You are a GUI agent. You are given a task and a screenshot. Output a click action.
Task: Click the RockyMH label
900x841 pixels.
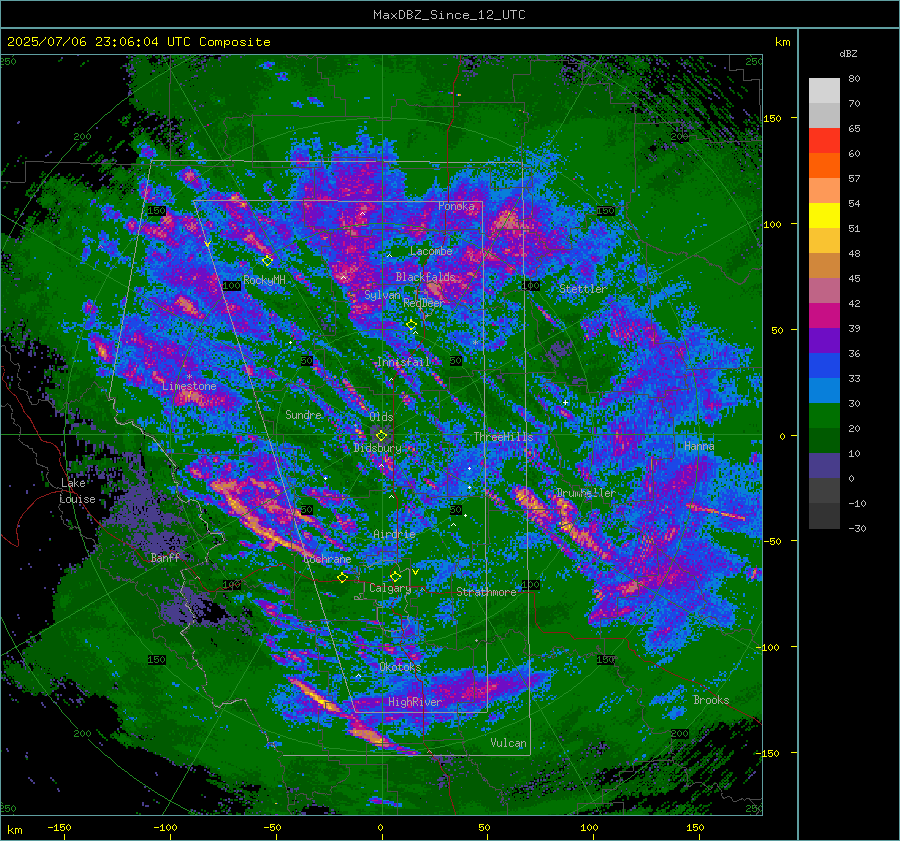[x=264, y=280]
